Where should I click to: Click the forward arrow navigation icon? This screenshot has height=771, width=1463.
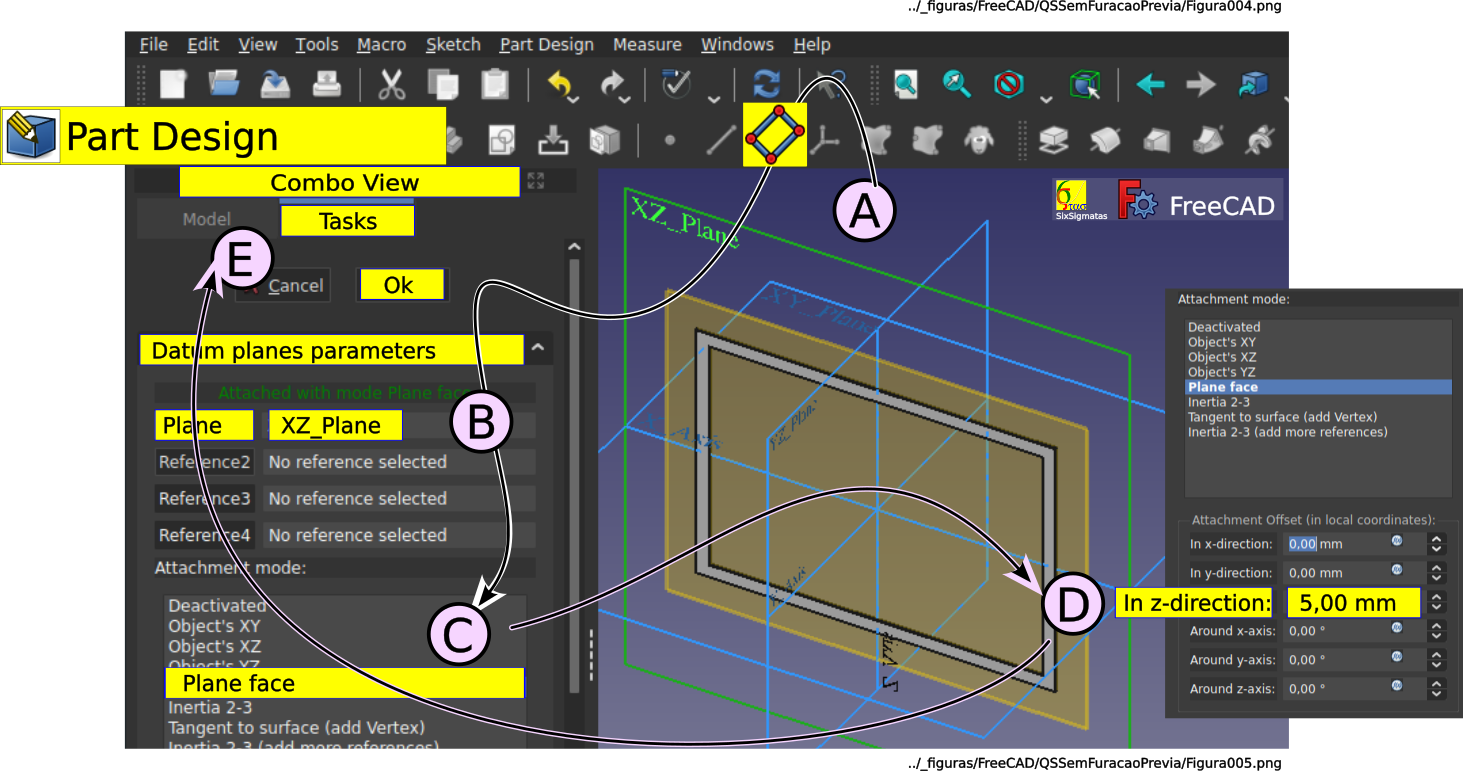point(1200,84)
